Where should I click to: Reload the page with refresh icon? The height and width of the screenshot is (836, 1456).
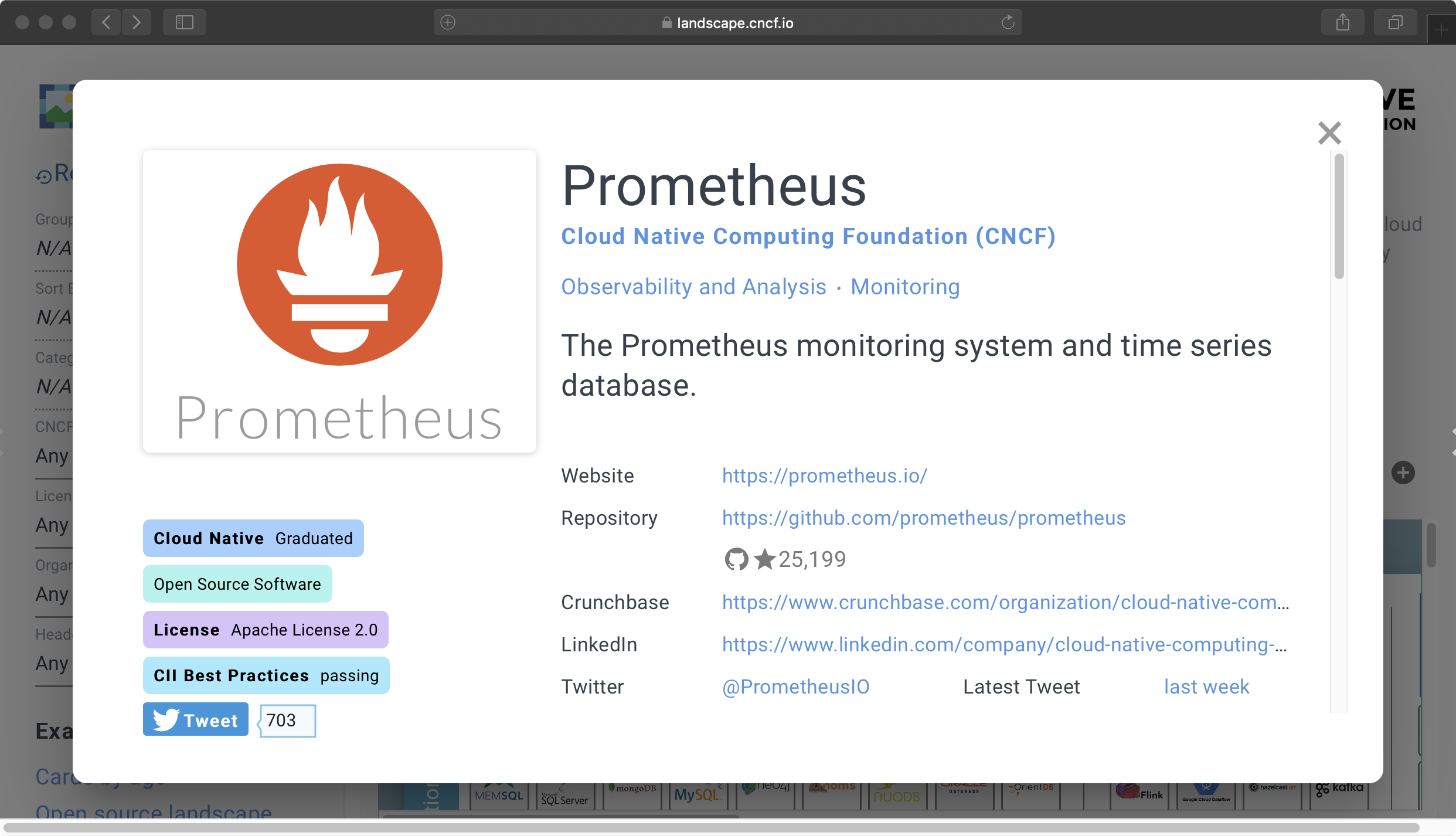(1008, 22)
